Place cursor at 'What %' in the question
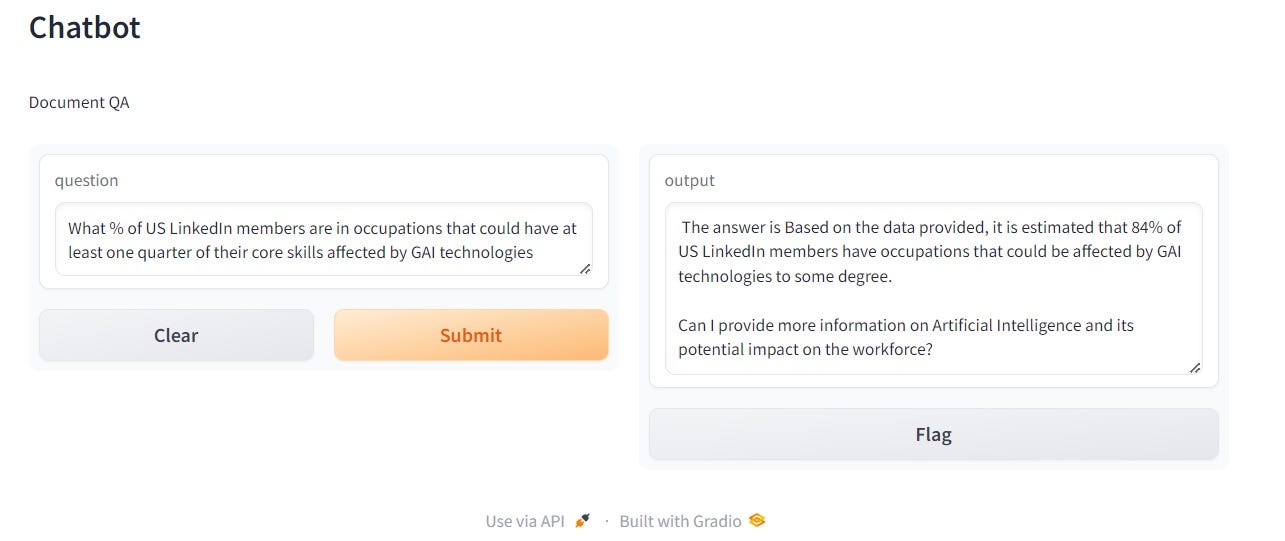The height and width of the screenshot is (541, 1285). [x=93, y=228]
